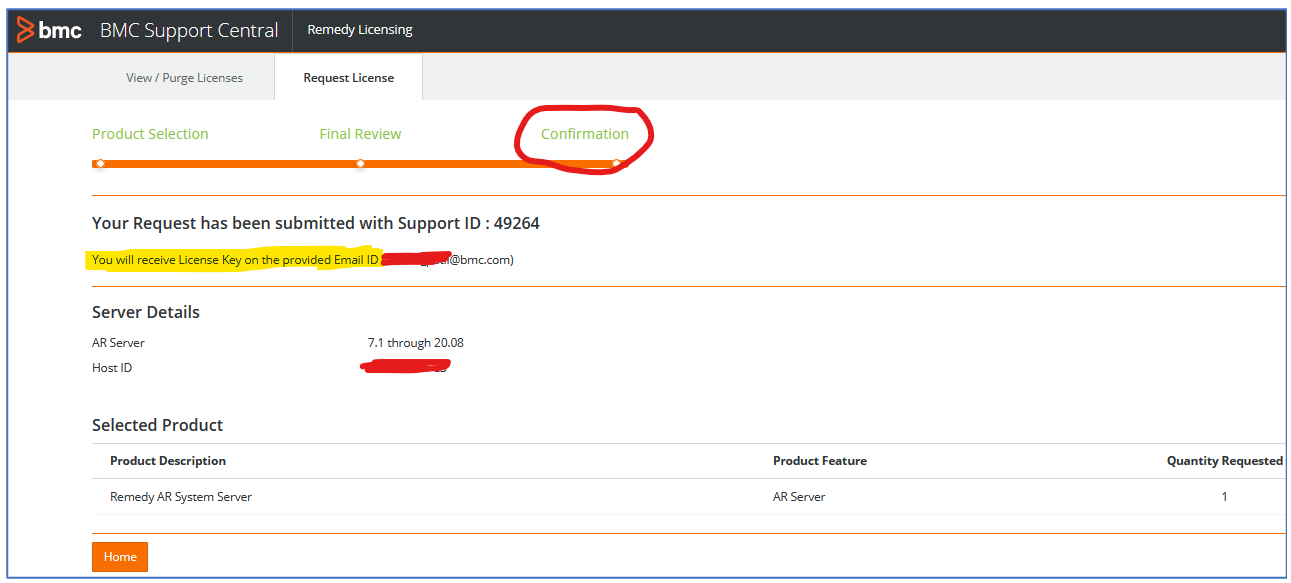The image size is (1291, 583).
Task: Click the Server Details heading
Action: [146, 312]
